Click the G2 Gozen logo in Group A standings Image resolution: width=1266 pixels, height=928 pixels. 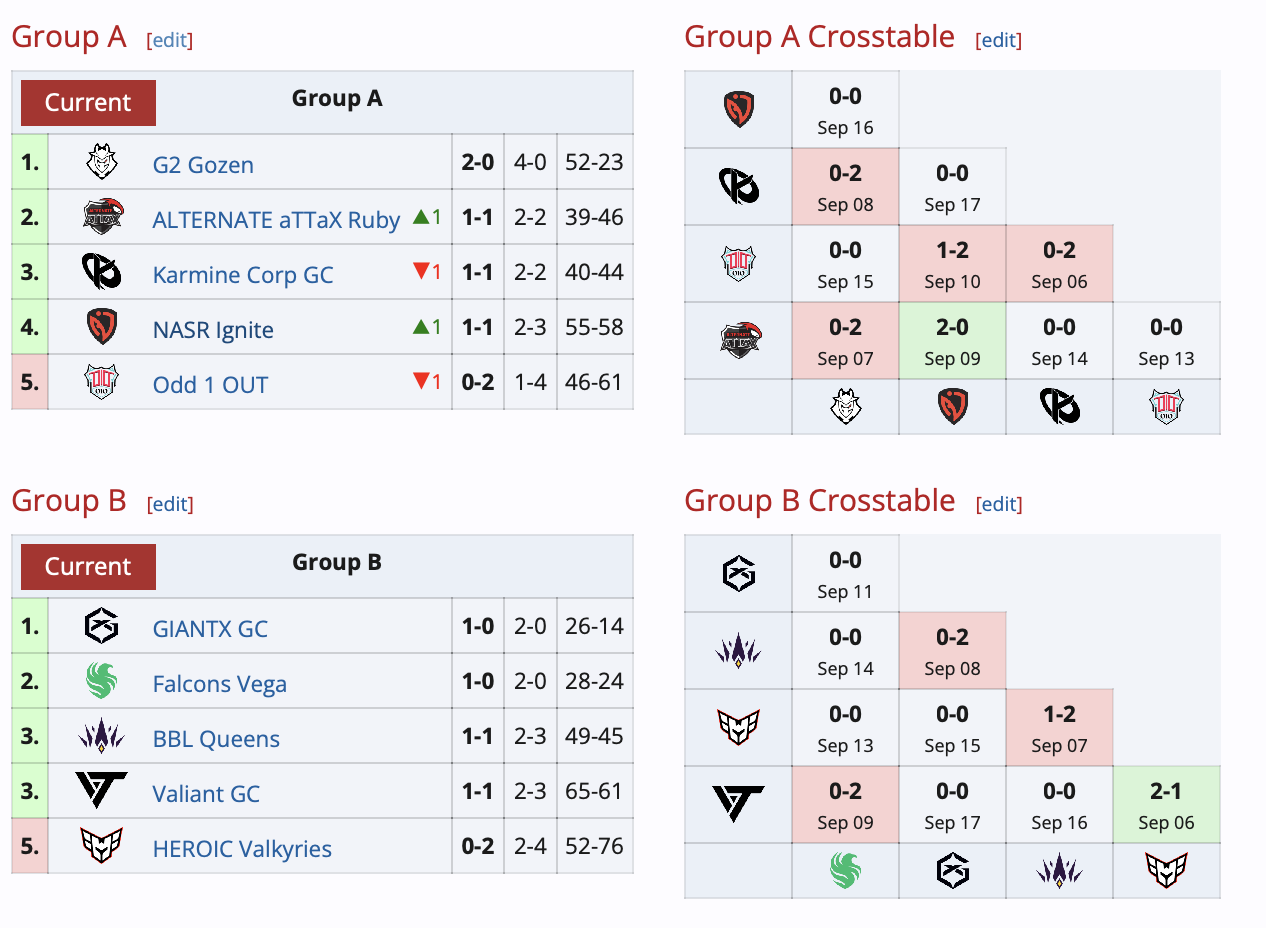coord(101,162)
